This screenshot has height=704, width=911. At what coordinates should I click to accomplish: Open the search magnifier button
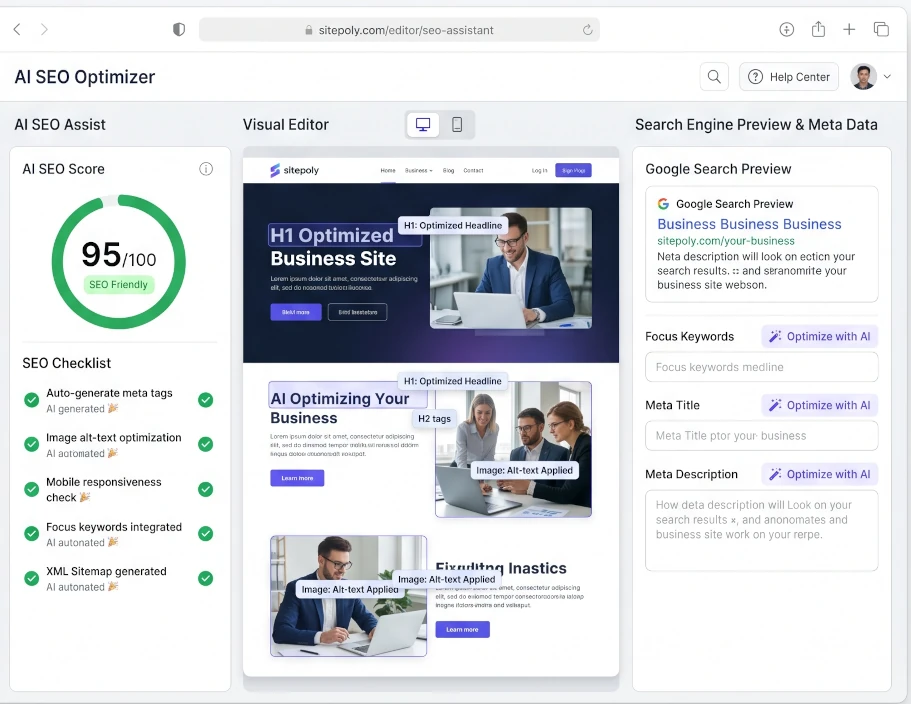pos(714,77)
